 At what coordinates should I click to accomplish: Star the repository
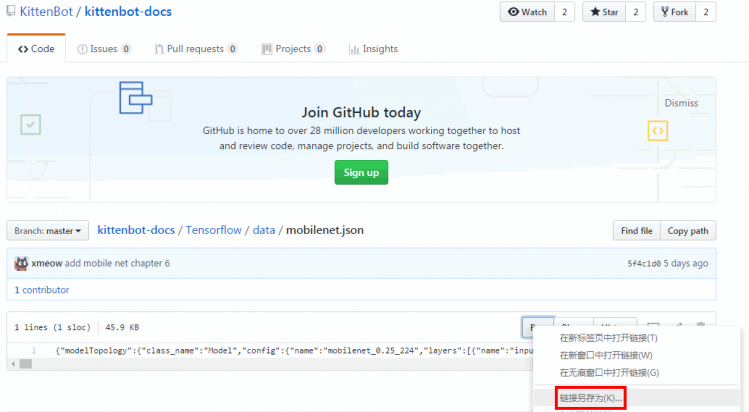click(604, 12)
